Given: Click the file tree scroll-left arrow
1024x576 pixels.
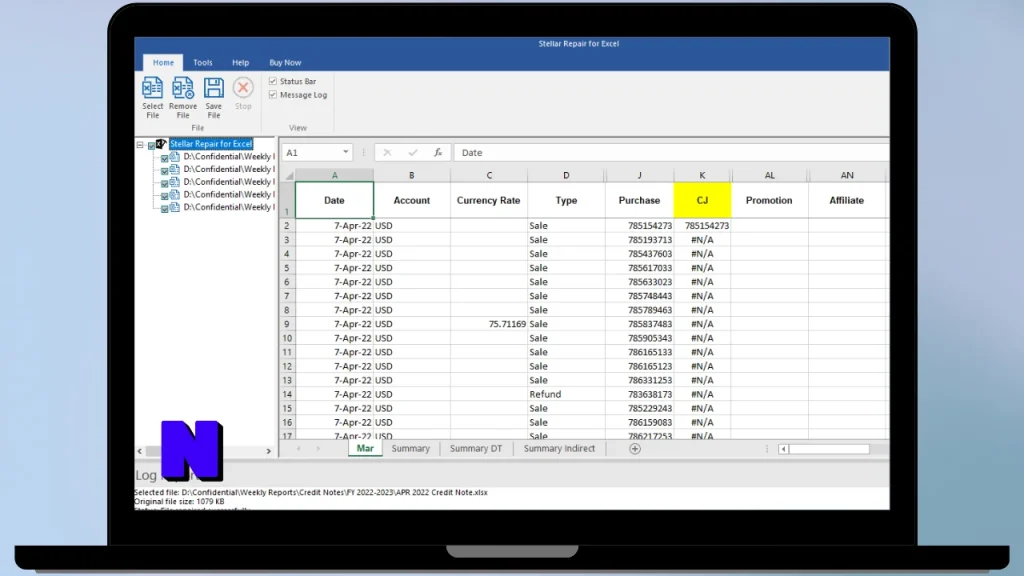Looking at the screenshot, I should click(140, 451).
